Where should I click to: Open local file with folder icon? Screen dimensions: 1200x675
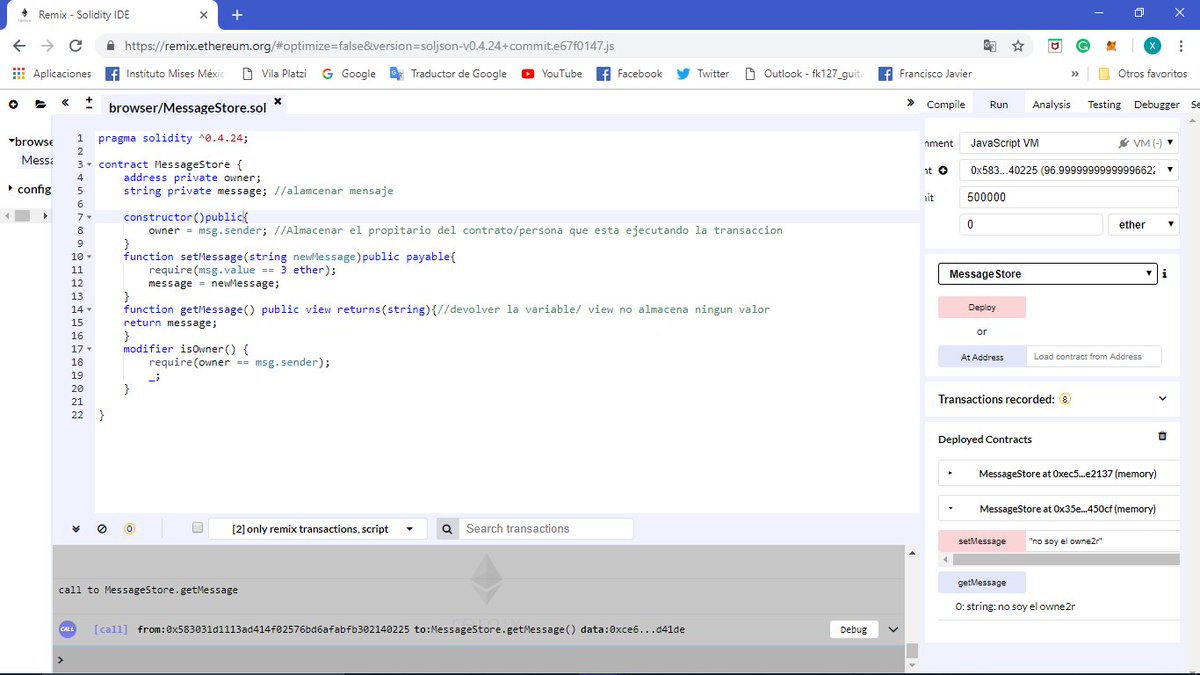(40, 104)
